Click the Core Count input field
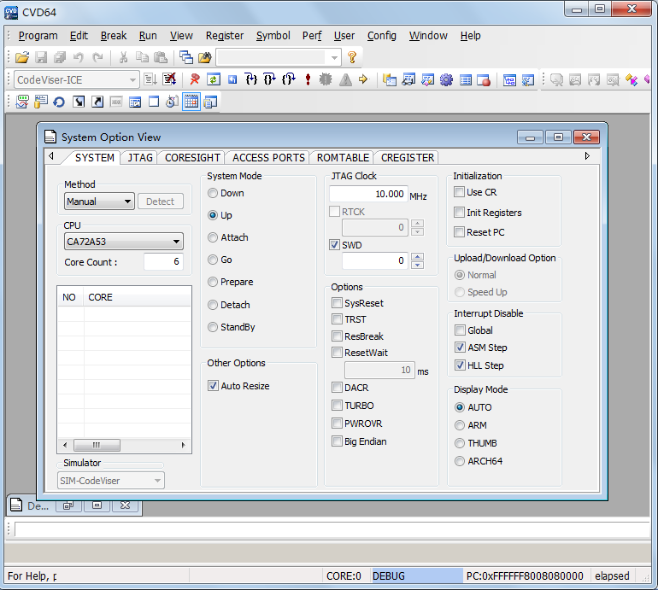658x591 pixels. [x=162, y=262]
